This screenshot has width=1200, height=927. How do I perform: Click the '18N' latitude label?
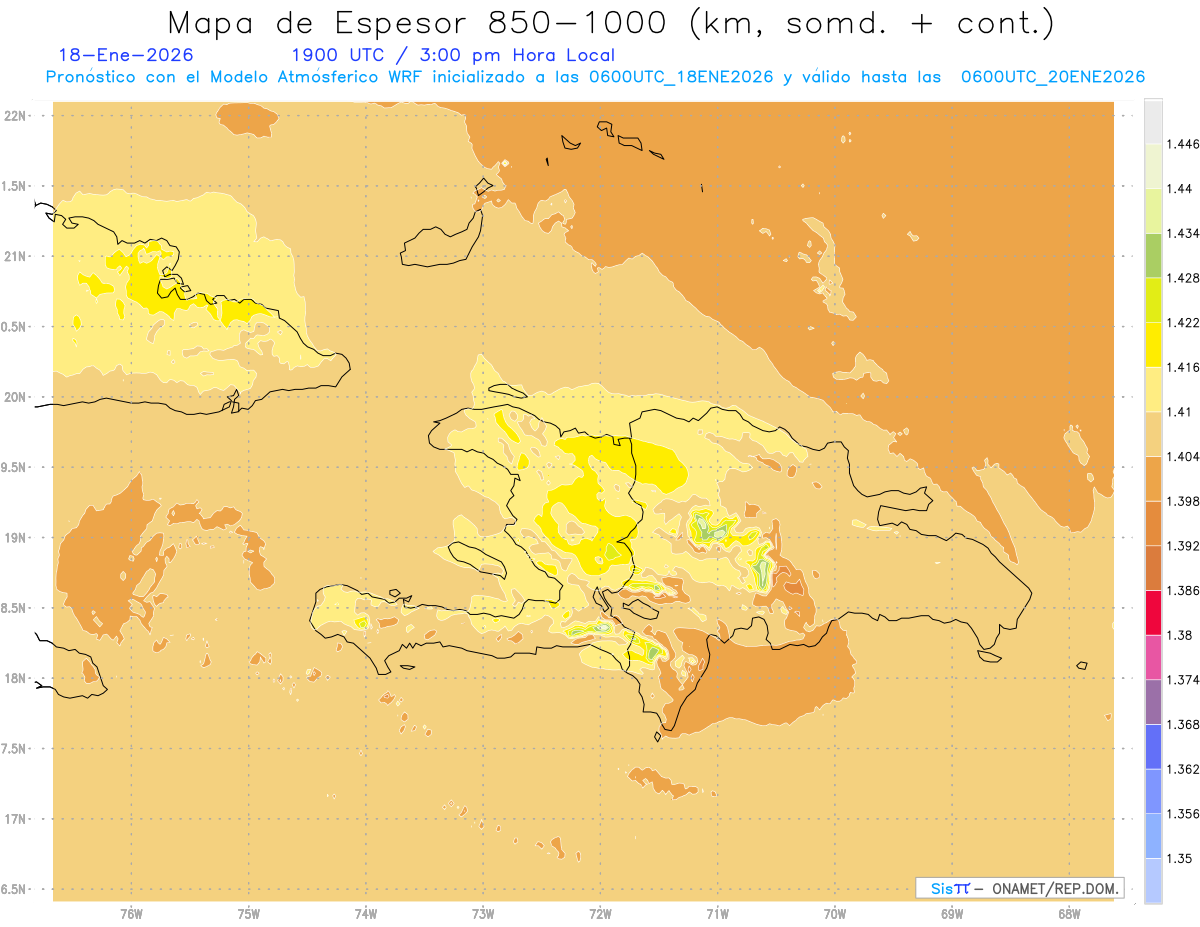15,678
